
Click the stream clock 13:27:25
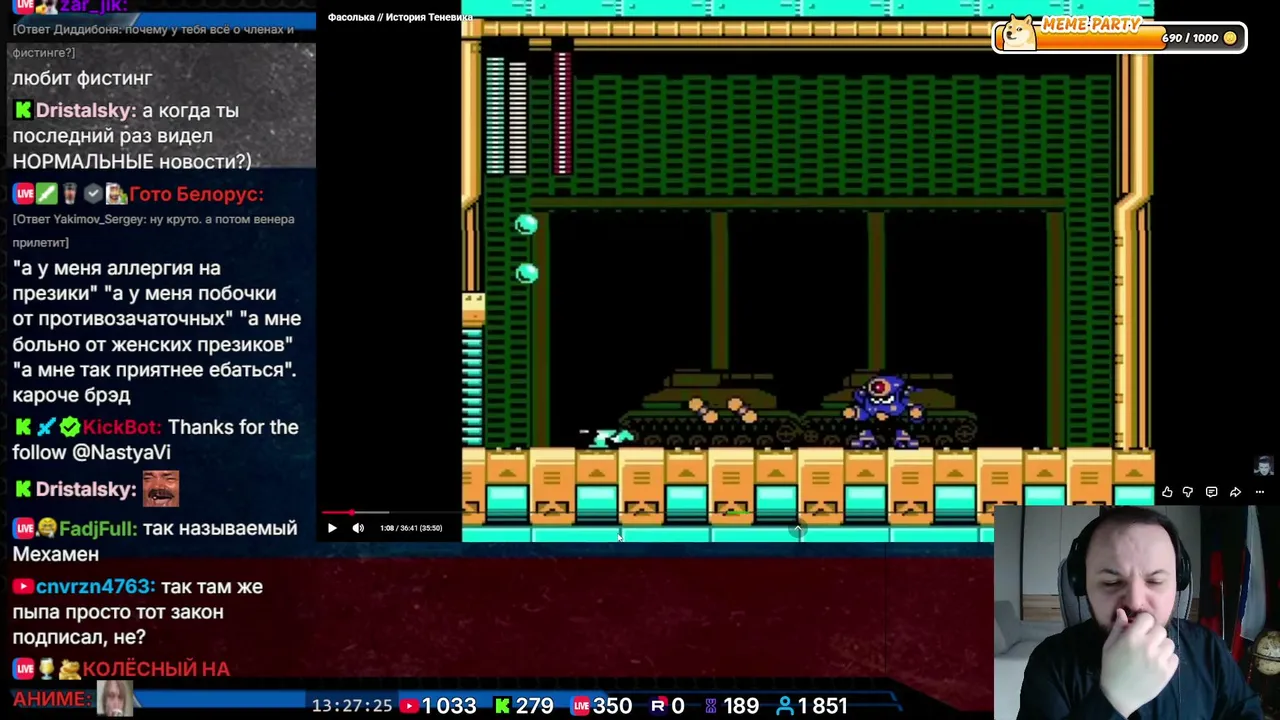(352, 706)
